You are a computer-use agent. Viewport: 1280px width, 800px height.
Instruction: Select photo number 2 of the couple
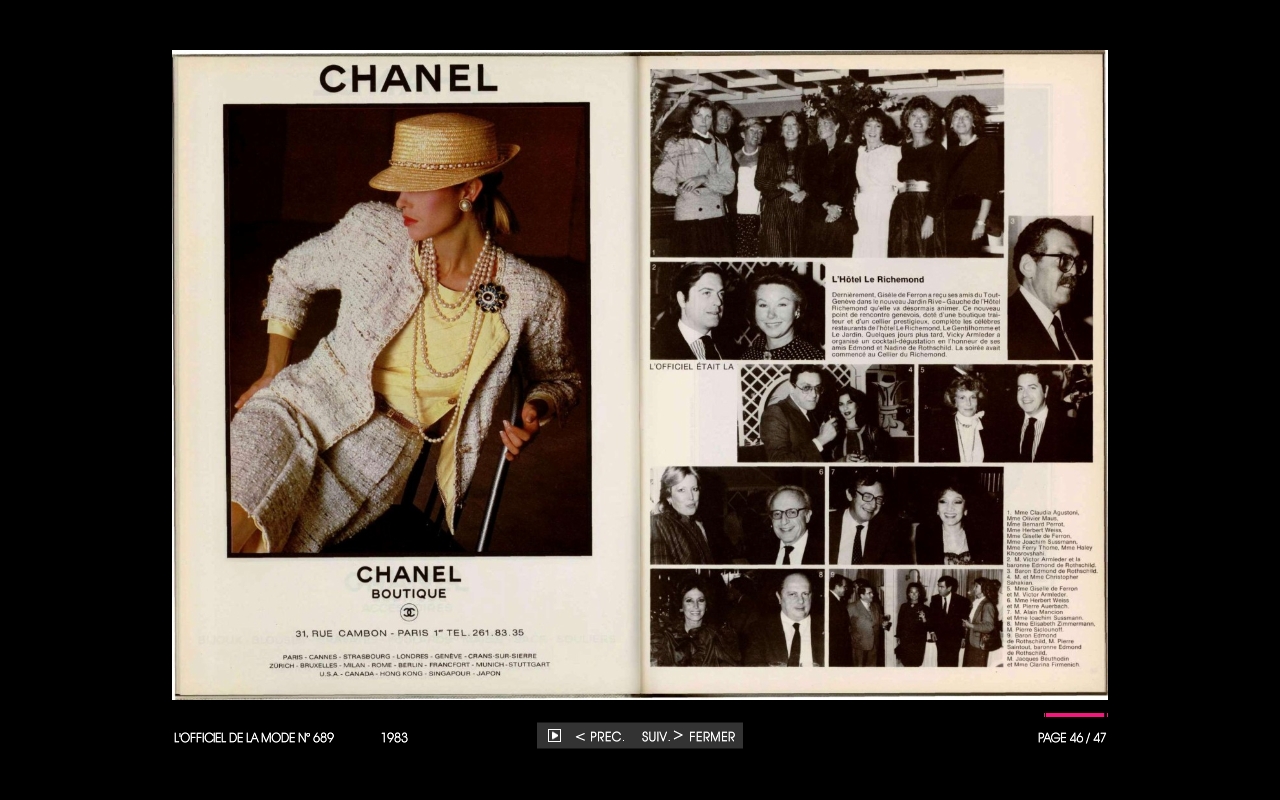(x=737, y=311)
